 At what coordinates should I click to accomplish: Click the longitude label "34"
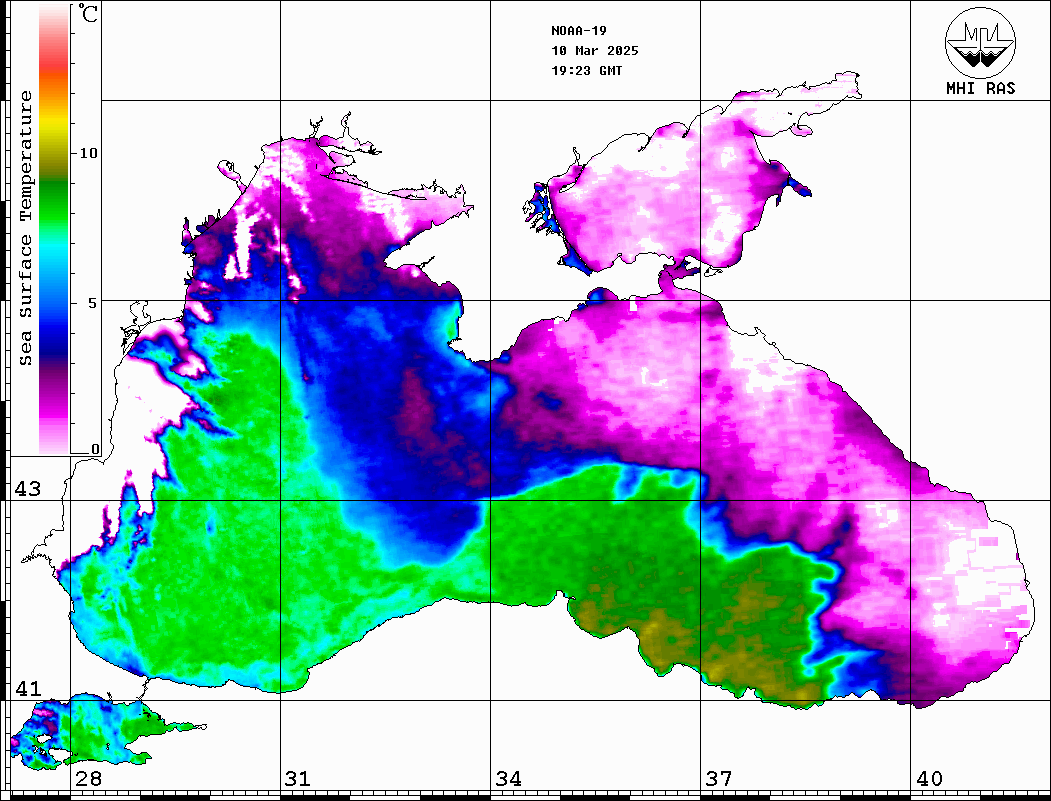pos(509,779)
